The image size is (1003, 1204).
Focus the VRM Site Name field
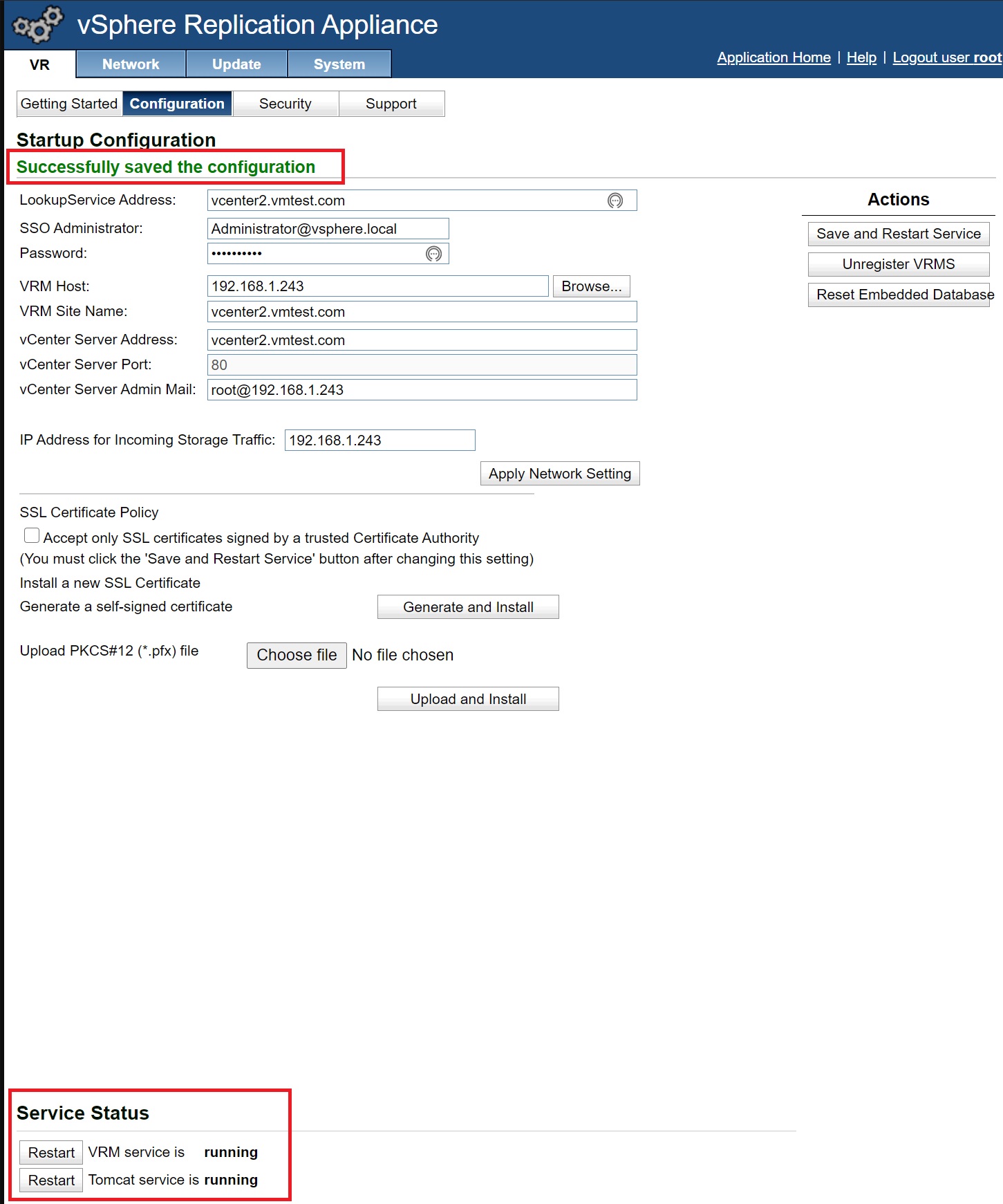click(x=422, y=312)
